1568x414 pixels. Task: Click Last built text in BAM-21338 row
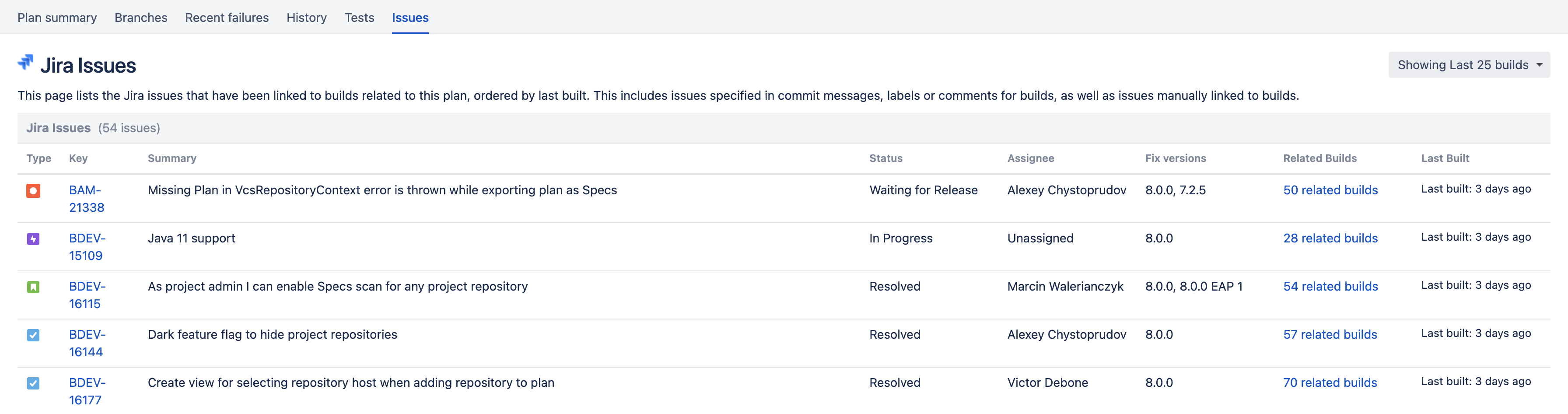[1476, 189]
